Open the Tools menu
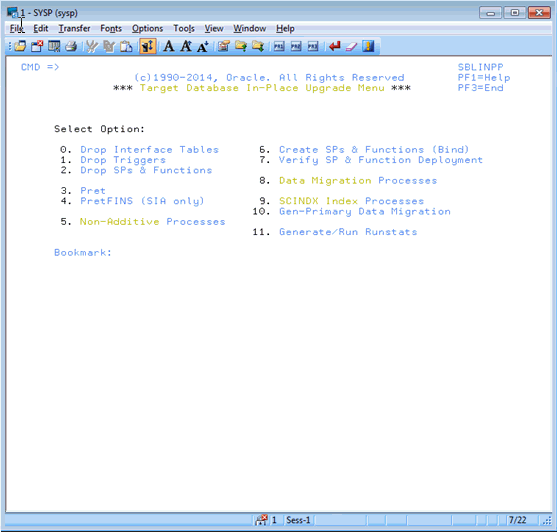This screenshot has height=532, width=557. coord(184,28)
